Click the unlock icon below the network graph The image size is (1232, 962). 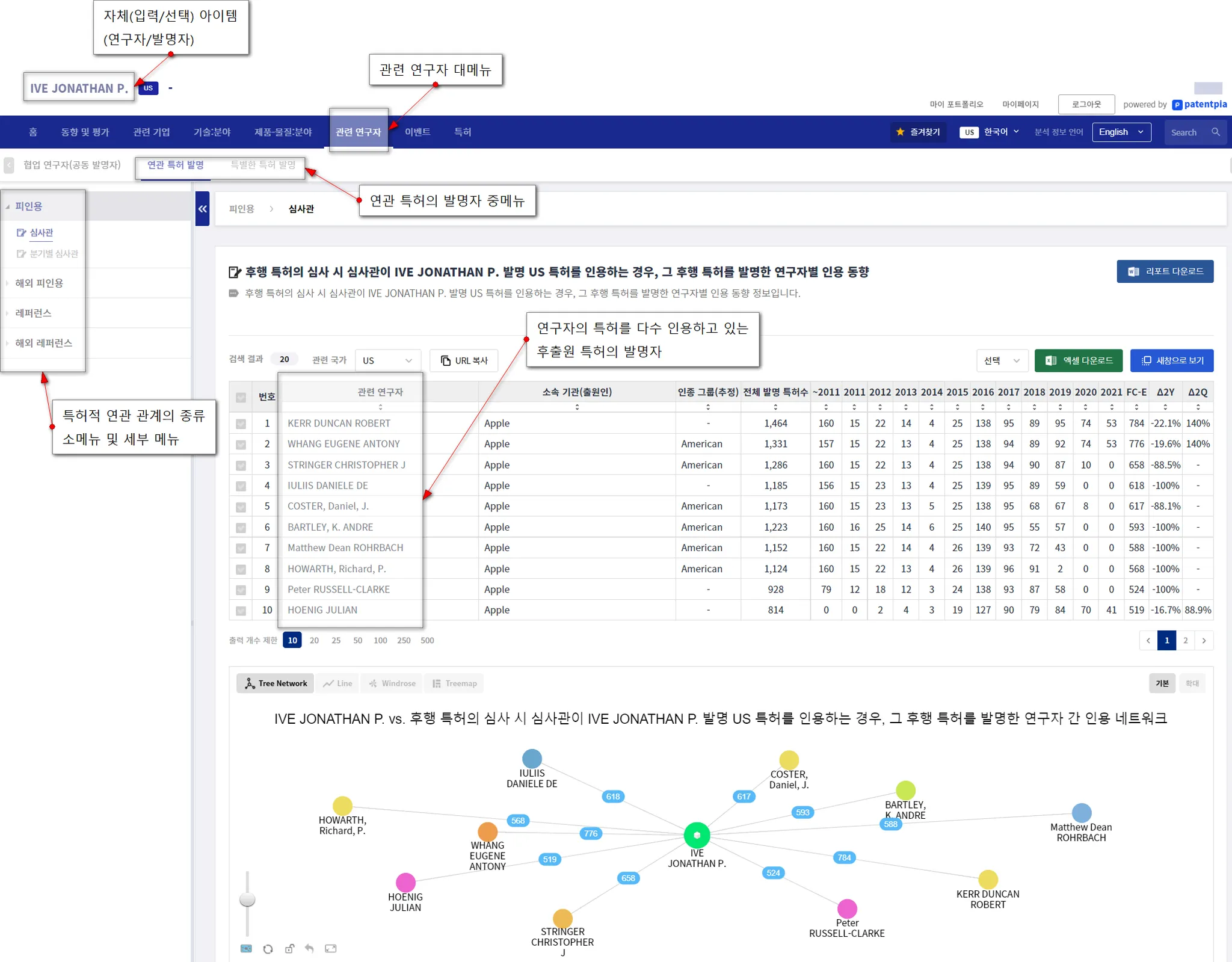click(x=289, y=949)
